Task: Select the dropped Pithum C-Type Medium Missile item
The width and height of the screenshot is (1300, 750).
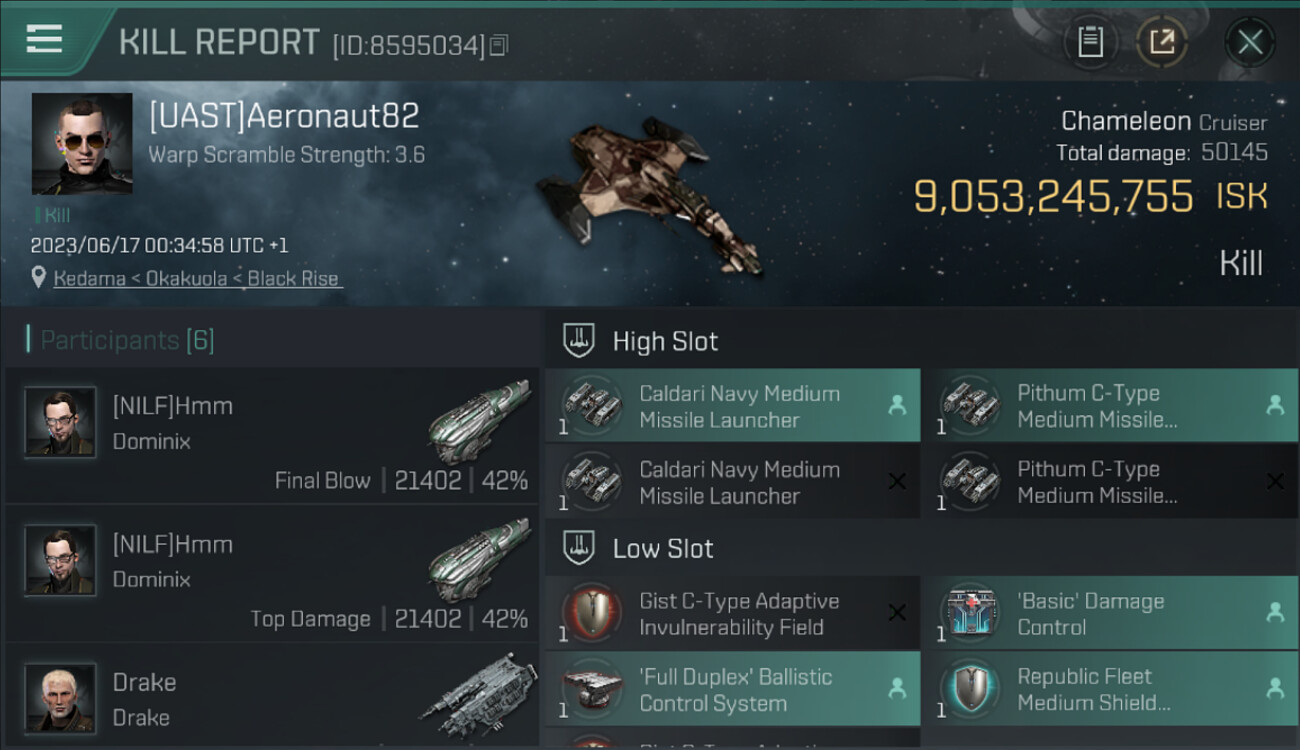Action: point(1110,406)
